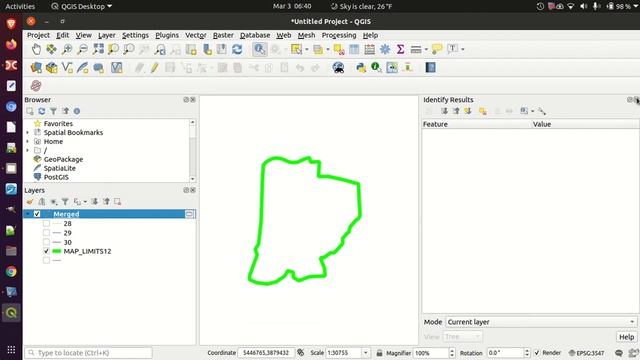
Task: Open the Plugins menu
Action: [167, 35]
